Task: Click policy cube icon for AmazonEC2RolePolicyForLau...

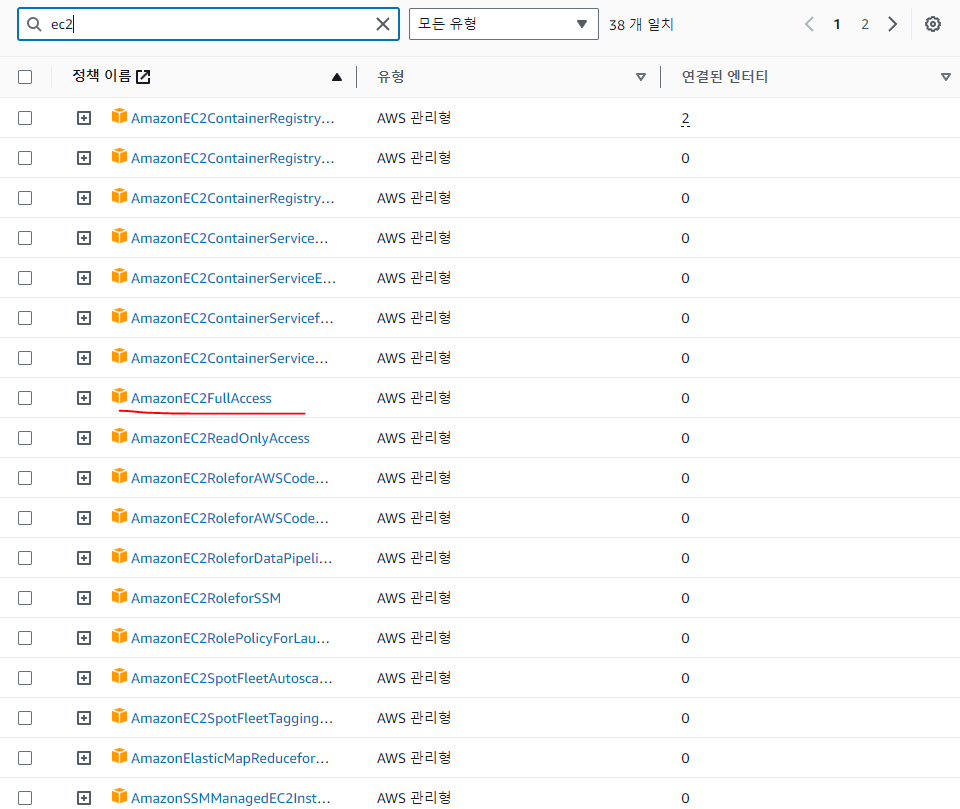Action: pyautogui.click(x=119, y=636)
